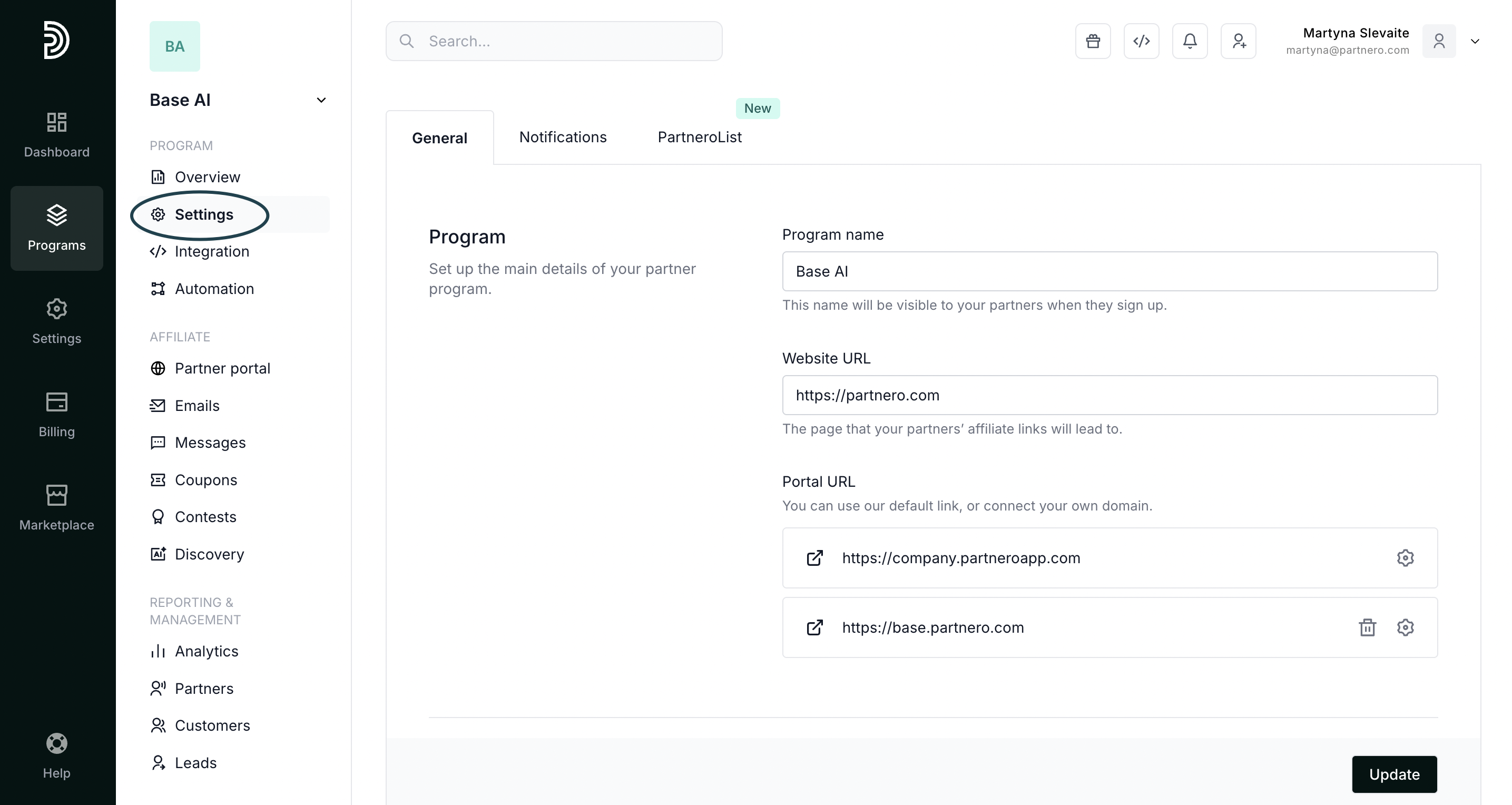
Task: Focus the Search box
Action: tap(554, 41)
